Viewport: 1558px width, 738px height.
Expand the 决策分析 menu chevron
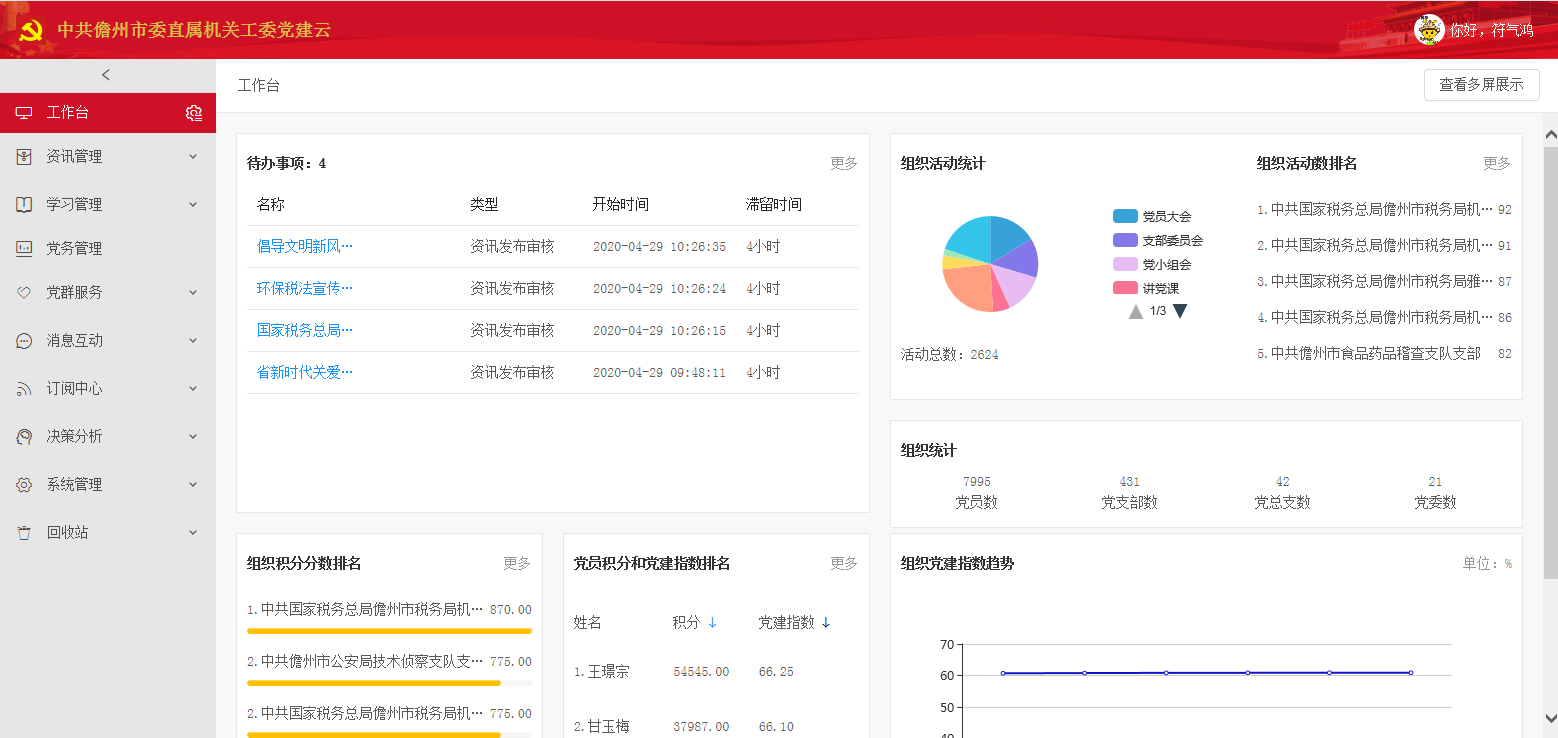[x=193, y=437]
